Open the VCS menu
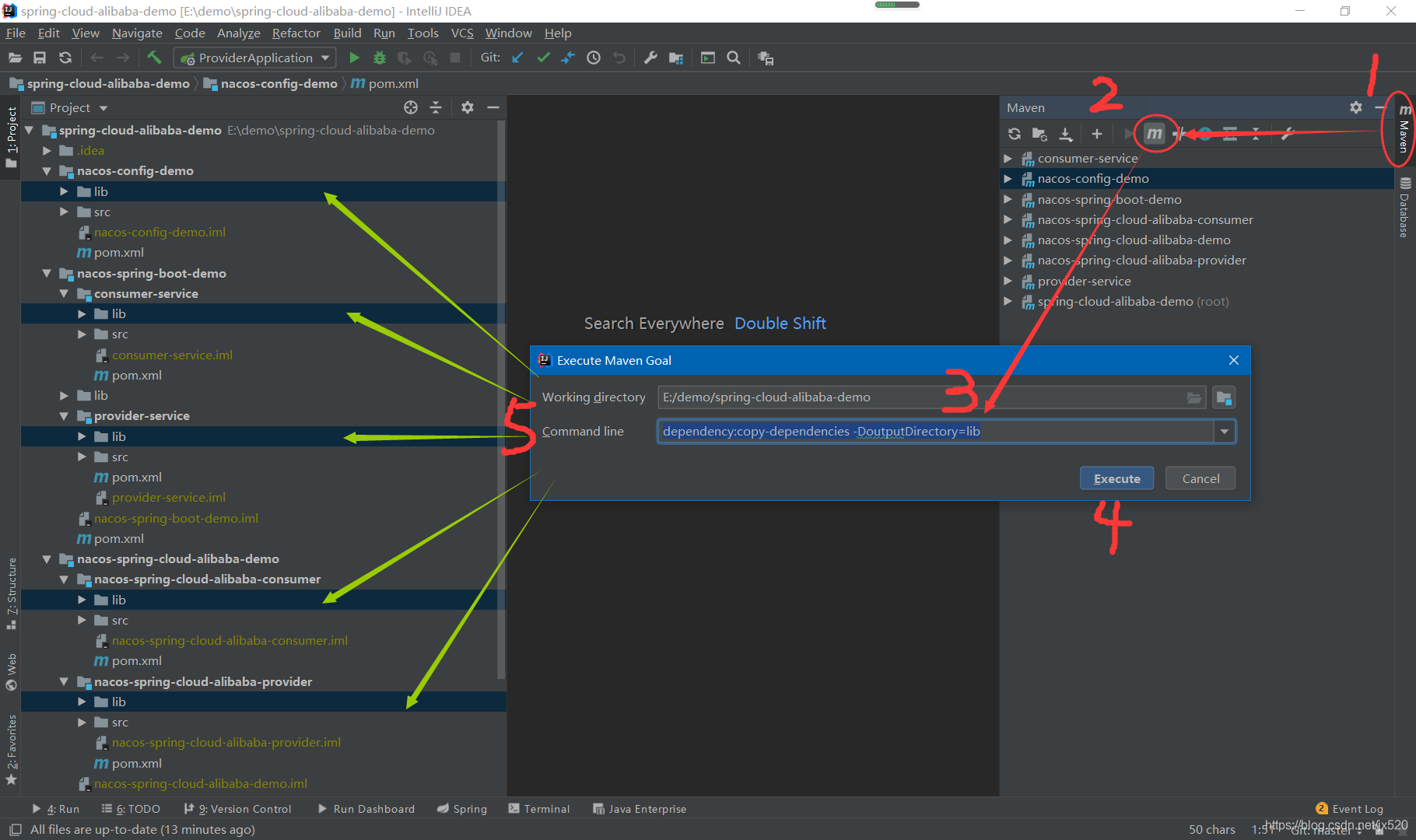 [x=462, y=33]
